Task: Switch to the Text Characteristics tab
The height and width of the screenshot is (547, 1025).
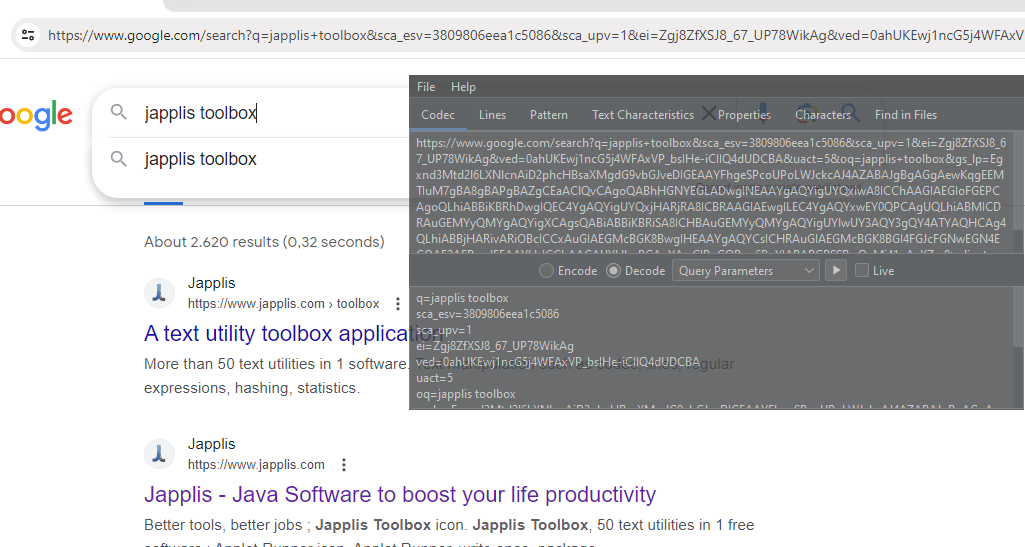Action: click(643, 115)
